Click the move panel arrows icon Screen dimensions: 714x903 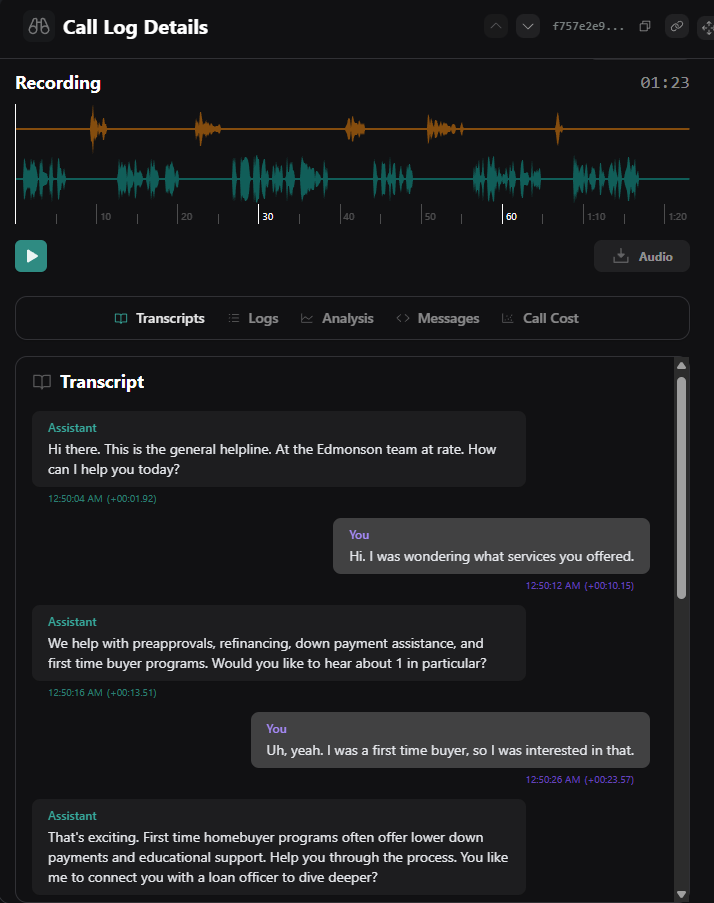point(705,26)
